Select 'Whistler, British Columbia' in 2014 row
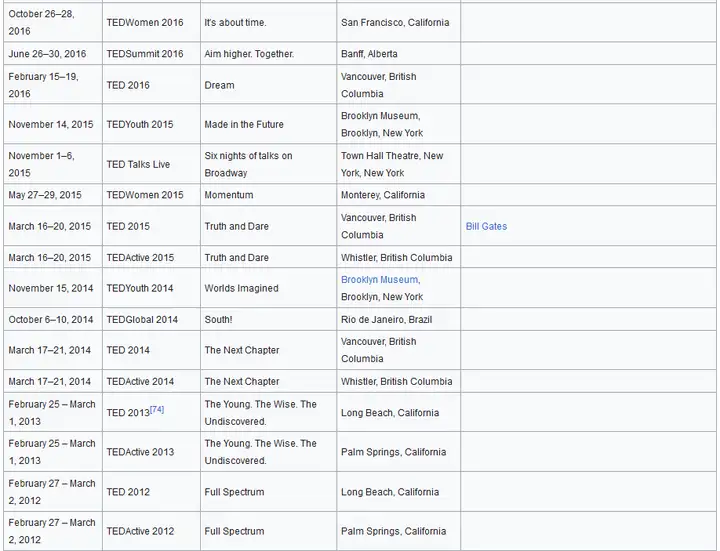Screen dimensions: 720x551 (x=396, y=382)
